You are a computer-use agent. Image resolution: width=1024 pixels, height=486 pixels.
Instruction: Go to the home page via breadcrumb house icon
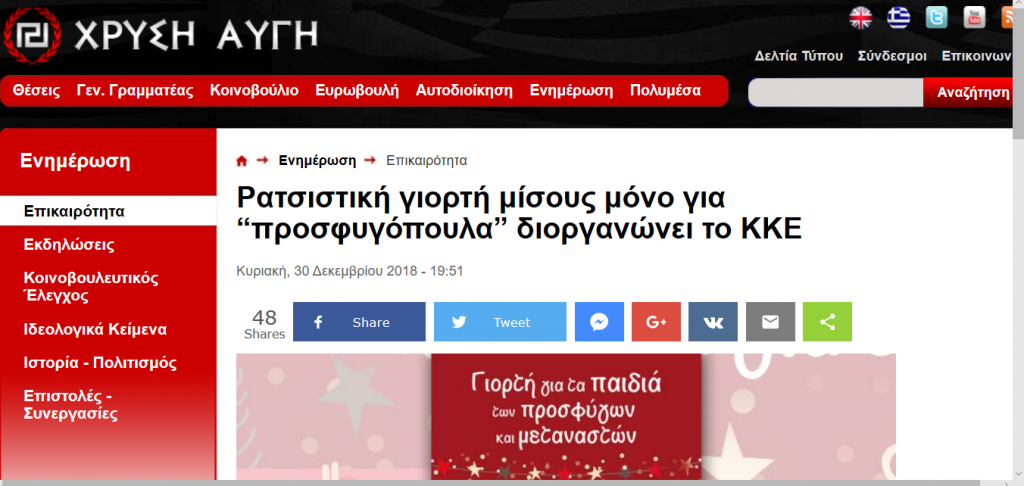242,161
